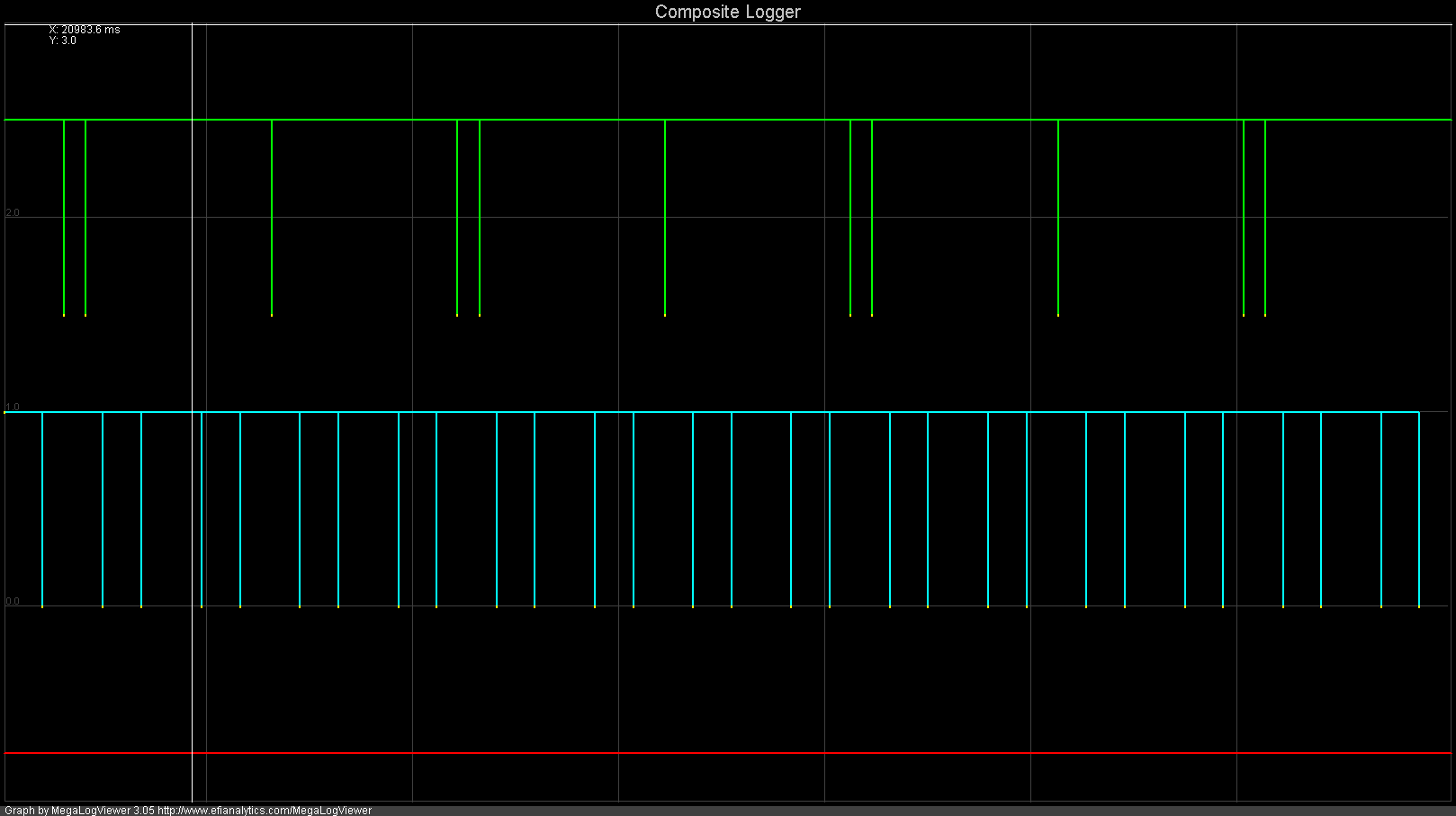Click the second green pulse from left
This screenshot has height=816, width=1456.
pyautogui.click(x=85, y=216)
